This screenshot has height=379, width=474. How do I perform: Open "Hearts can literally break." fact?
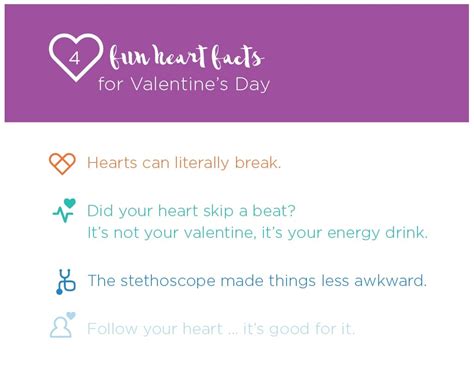(x=184, y=163)
